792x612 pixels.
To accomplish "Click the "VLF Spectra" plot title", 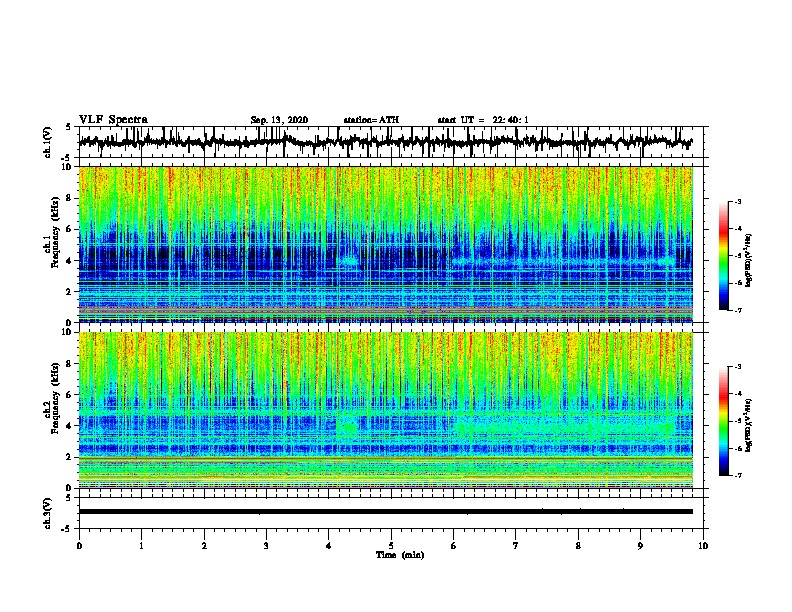I will 113,119.
